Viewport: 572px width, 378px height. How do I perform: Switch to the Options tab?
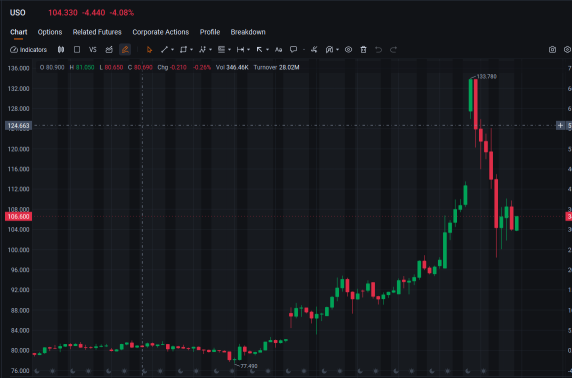50,32
